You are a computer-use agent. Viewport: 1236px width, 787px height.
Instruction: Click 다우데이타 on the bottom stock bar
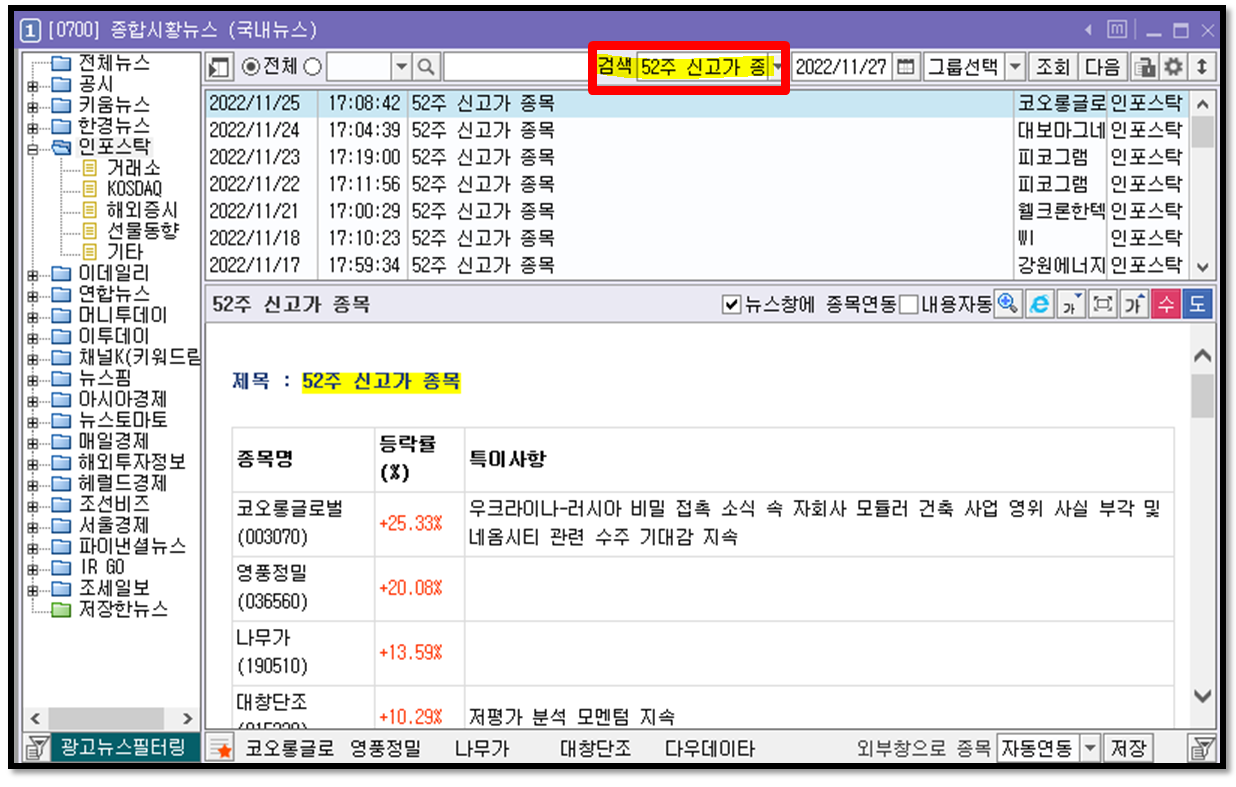pos(710,749)
